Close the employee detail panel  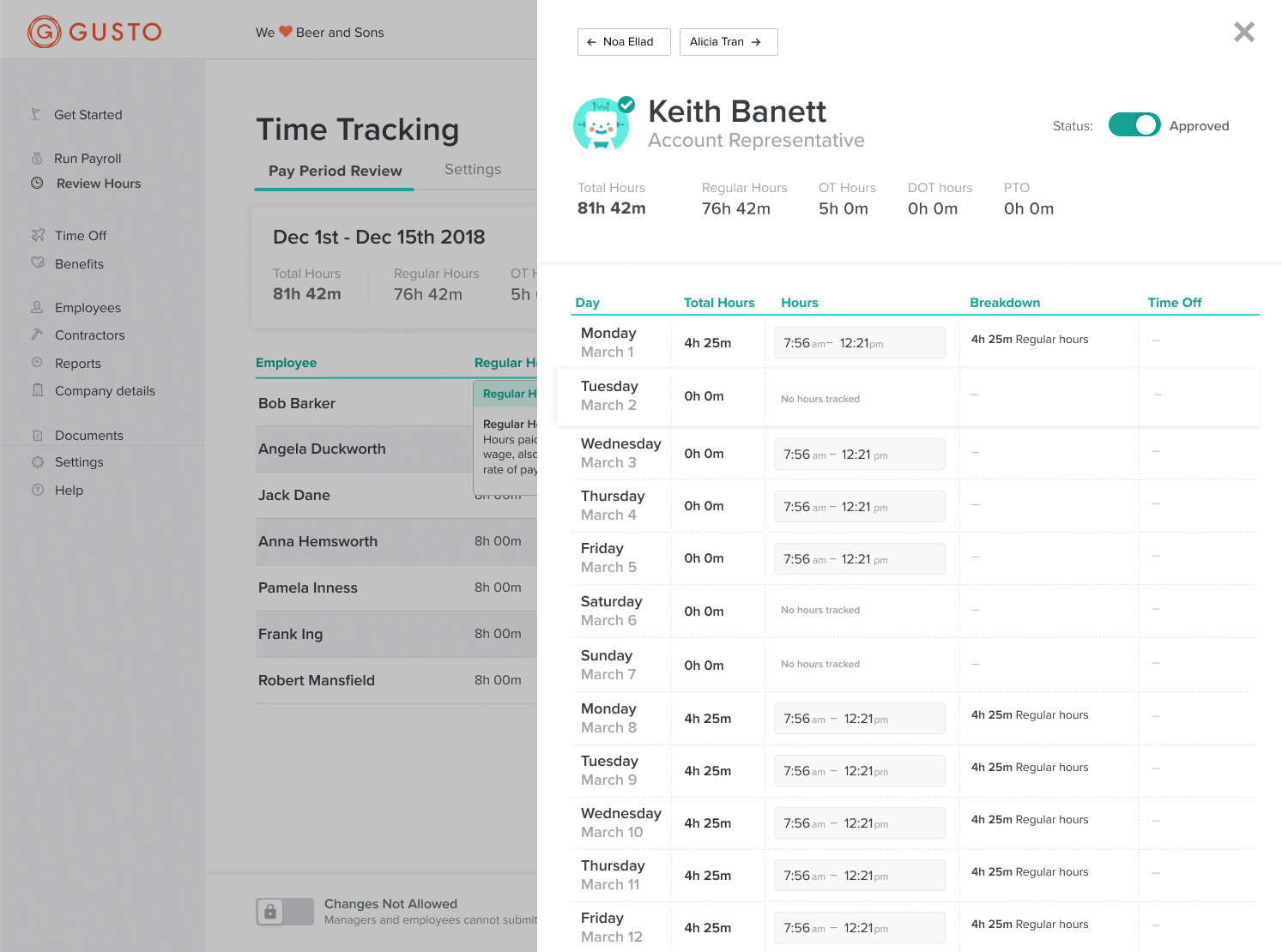coord(1244,32)
